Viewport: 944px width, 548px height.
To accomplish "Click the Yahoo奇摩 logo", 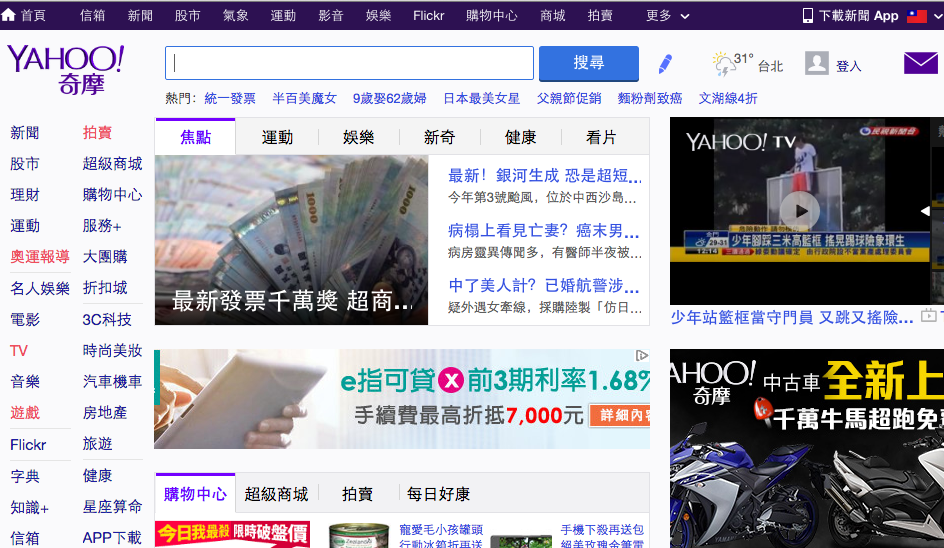I will click(66, 69).
